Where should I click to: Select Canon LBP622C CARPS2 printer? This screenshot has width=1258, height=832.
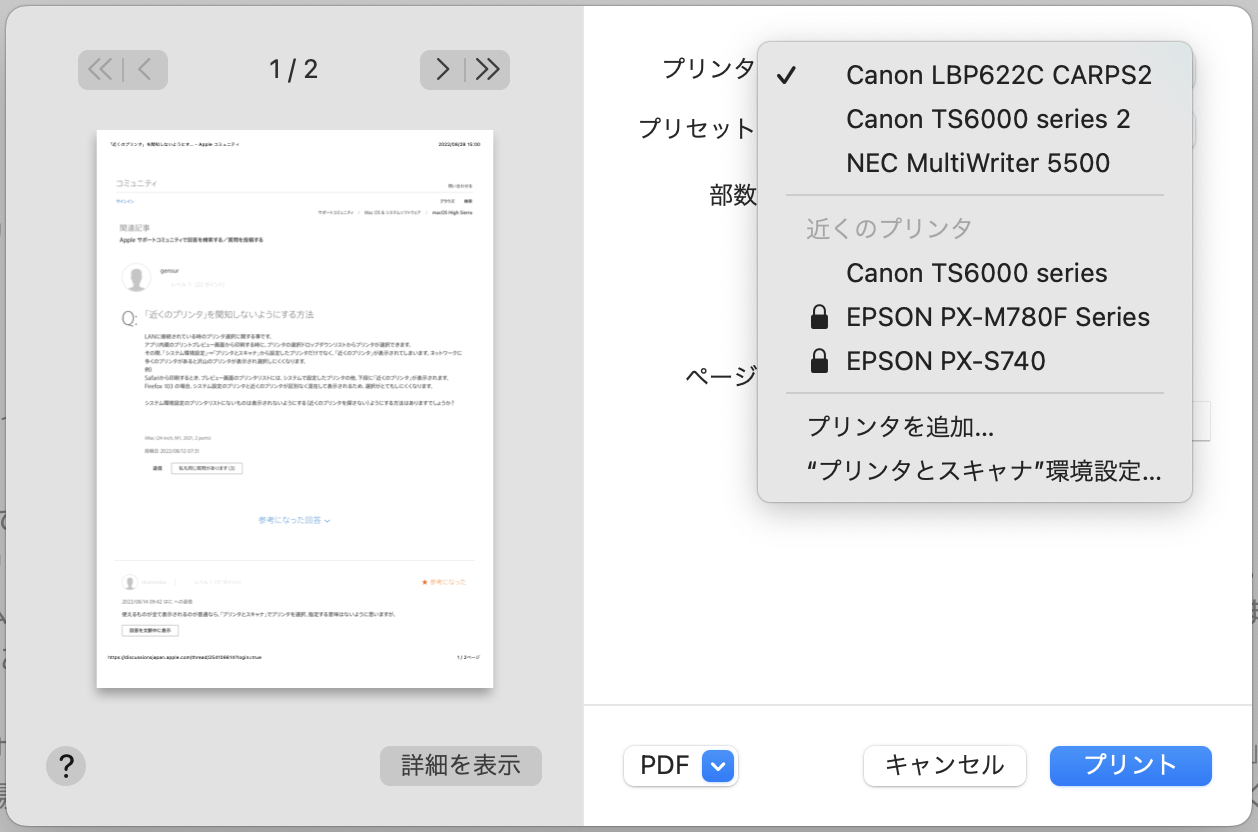pos(975,75)
